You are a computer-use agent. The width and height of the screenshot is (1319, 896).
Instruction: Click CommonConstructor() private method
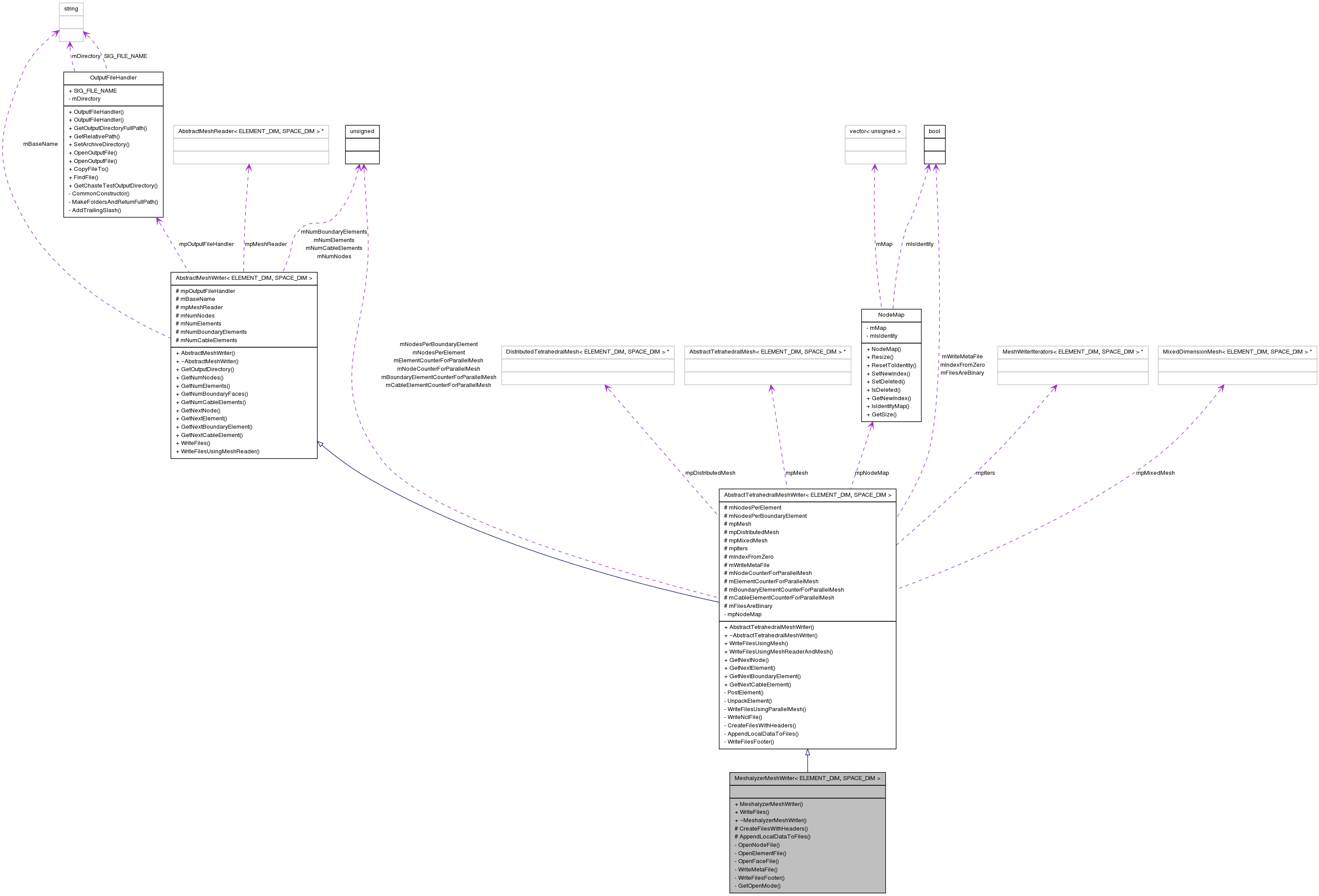(99, 194)
